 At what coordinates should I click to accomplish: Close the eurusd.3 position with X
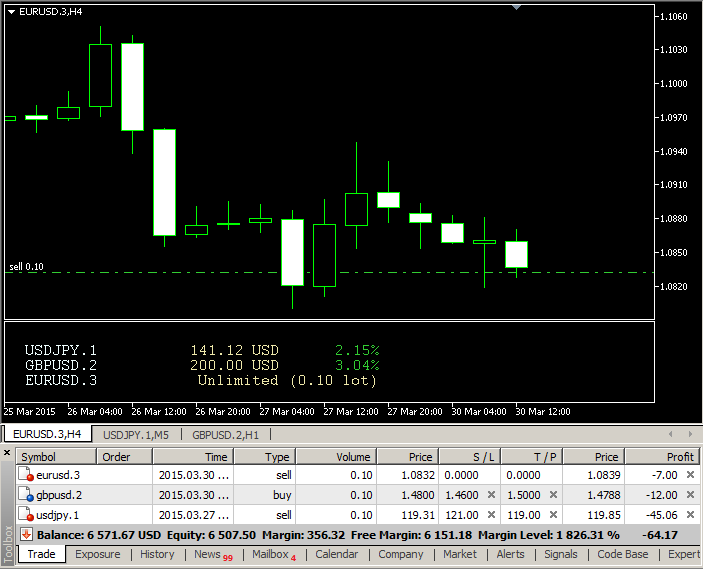point(689,475)
